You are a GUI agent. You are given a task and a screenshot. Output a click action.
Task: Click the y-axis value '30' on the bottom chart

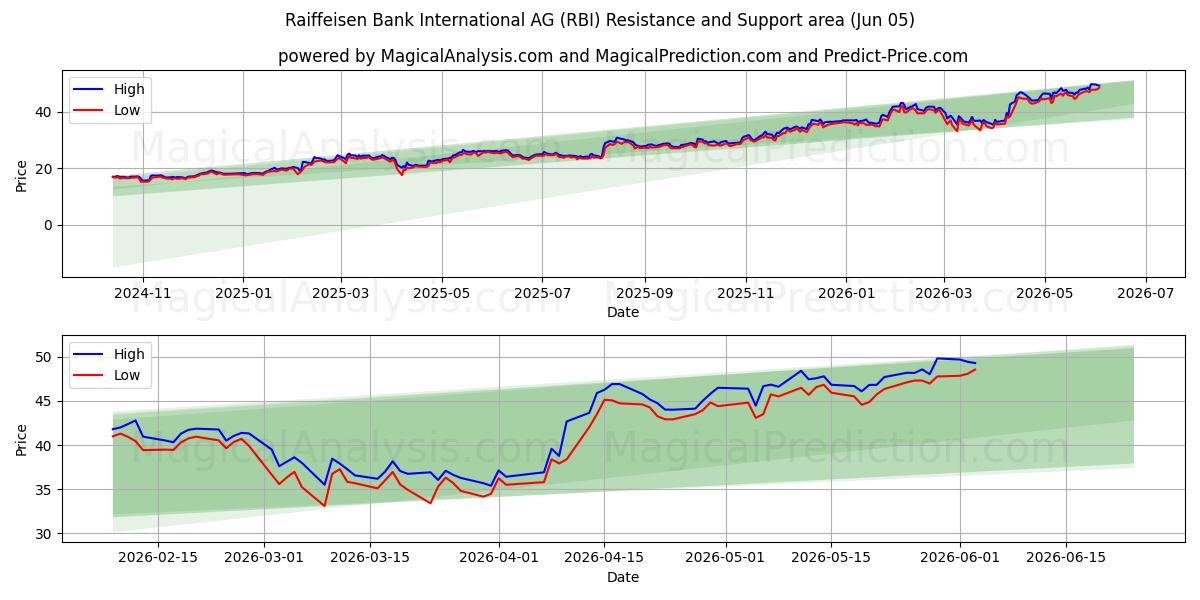[x=46, y=534]
